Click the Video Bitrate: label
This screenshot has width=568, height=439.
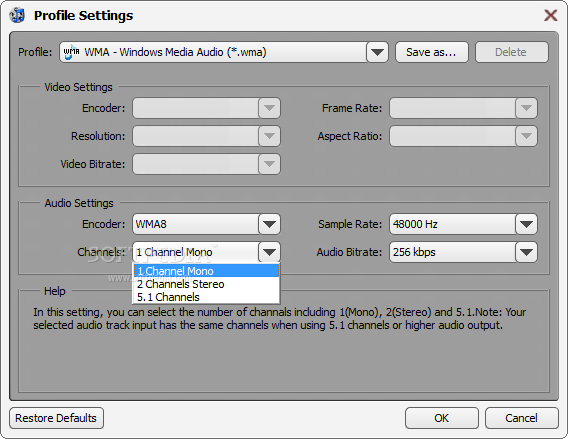pos(92,164)
